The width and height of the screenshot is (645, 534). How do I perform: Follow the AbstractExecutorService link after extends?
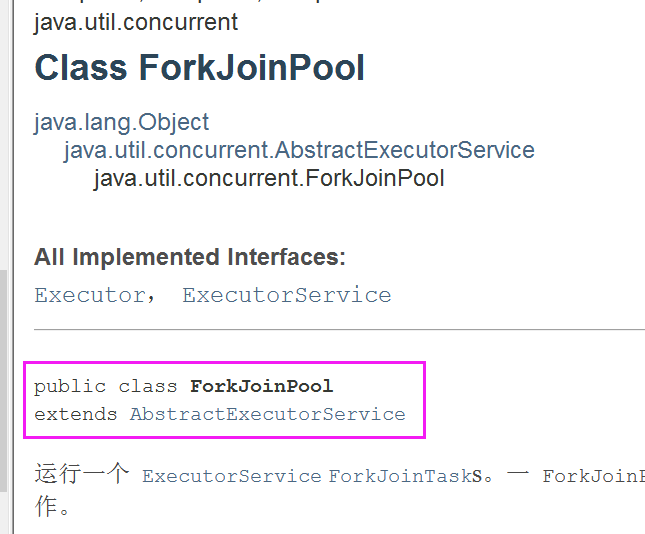[x=267, y=414]
